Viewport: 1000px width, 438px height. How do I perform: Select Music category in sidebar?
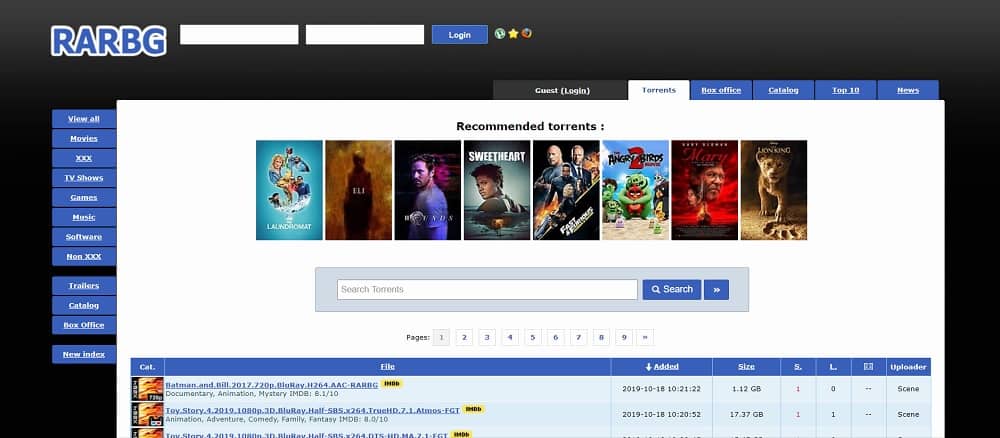click(84, 217)
